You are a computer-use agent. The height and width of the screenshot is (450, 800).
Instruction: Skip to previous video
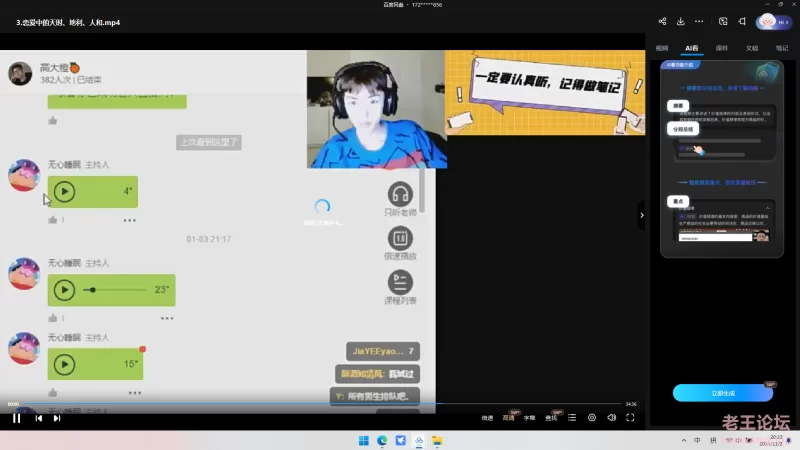point(39,418)
